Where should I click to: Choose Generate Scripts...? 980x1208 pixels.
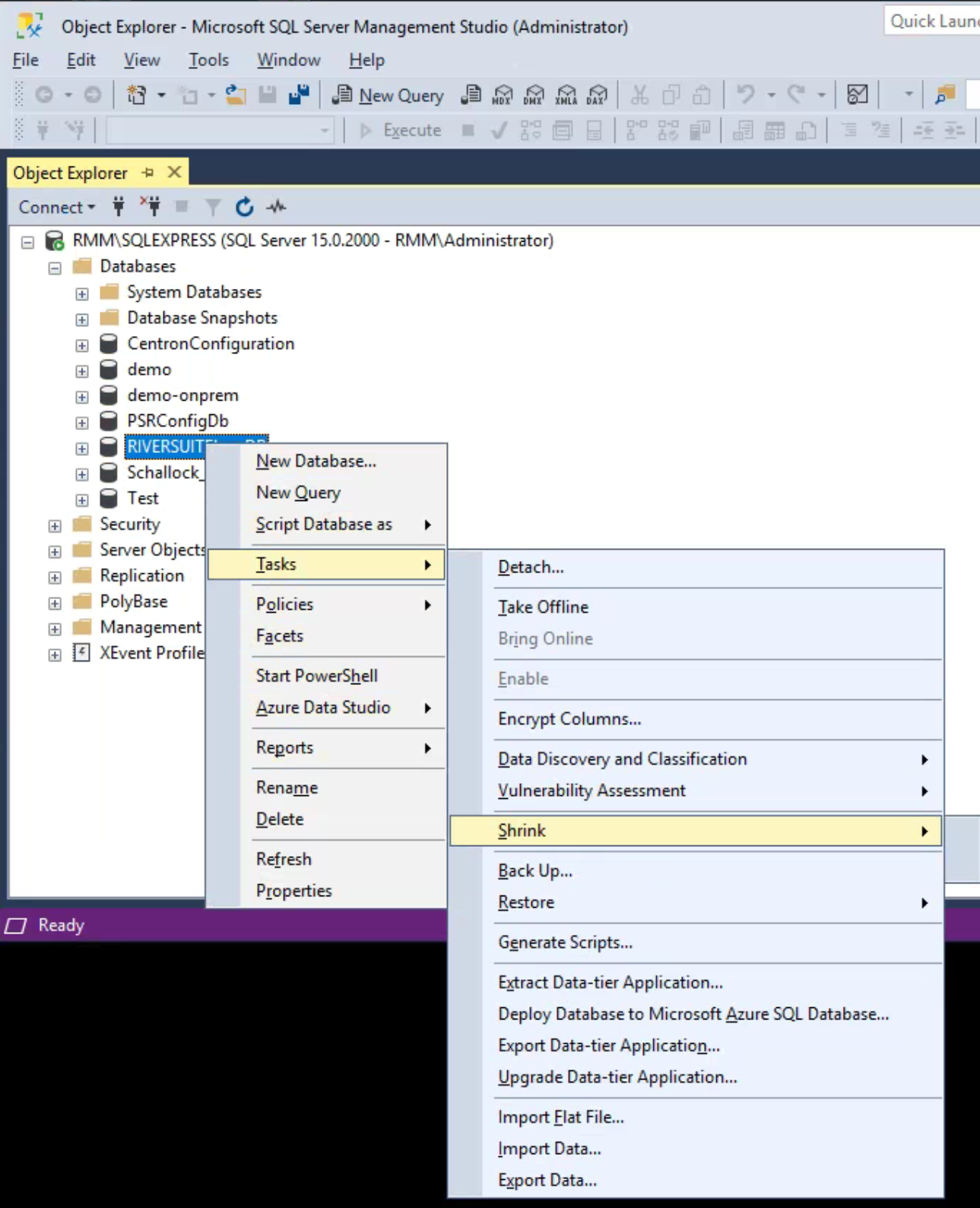696,943
